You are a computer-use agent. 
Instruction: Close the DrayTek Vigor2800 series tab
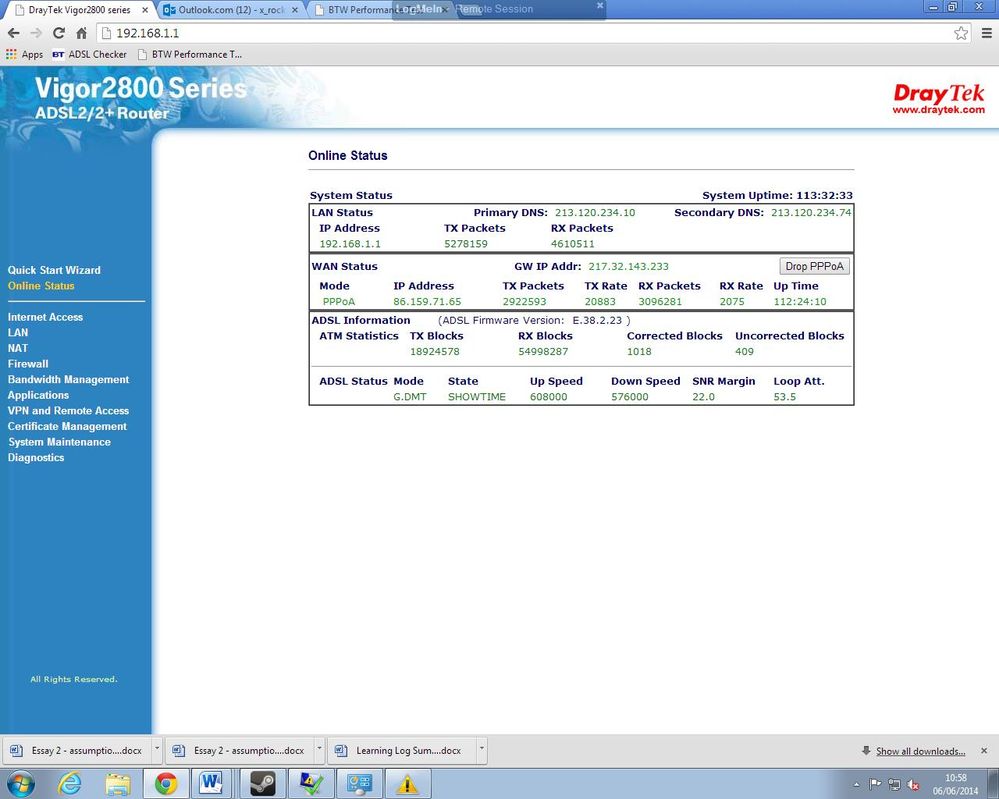145,10
